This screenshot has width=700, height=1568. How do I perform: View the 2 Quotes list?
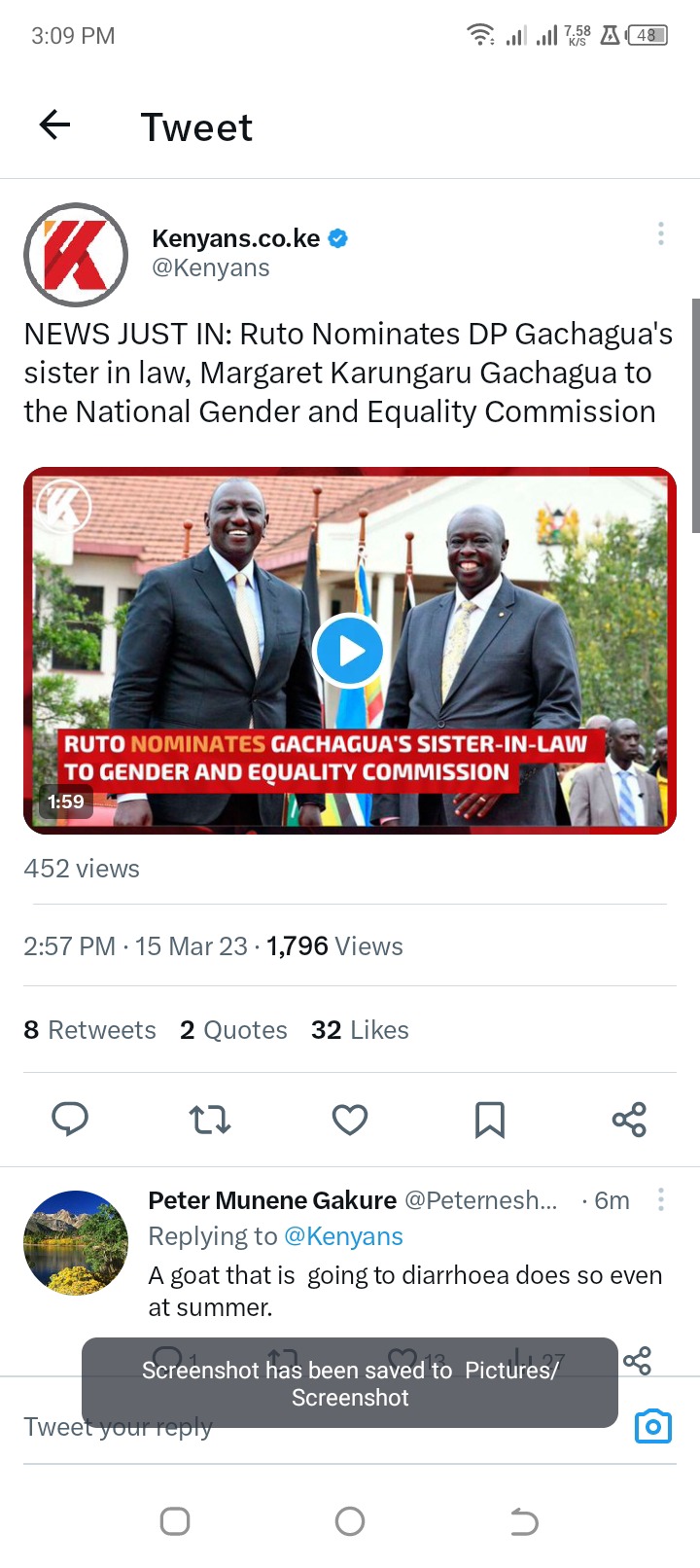[x=233, y=1030]
